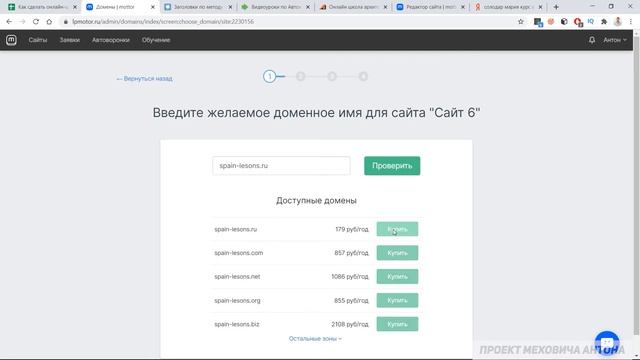Open the Автоворонки menu
This screenshot has width=640, height=360.
pos(111,40)
